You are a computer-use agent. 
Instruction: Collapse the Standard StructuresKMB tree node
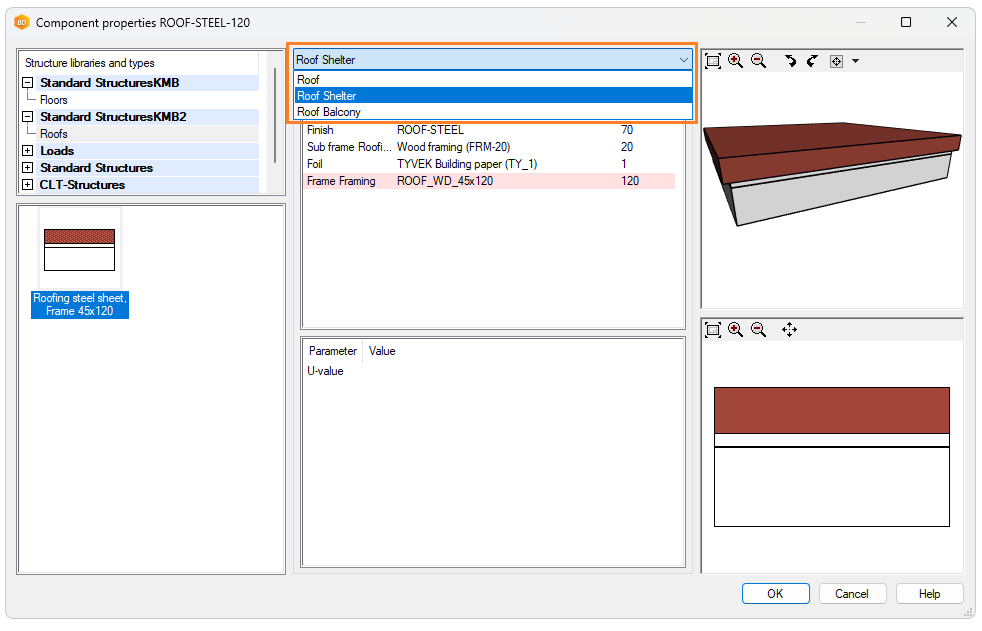click(28, 83)
